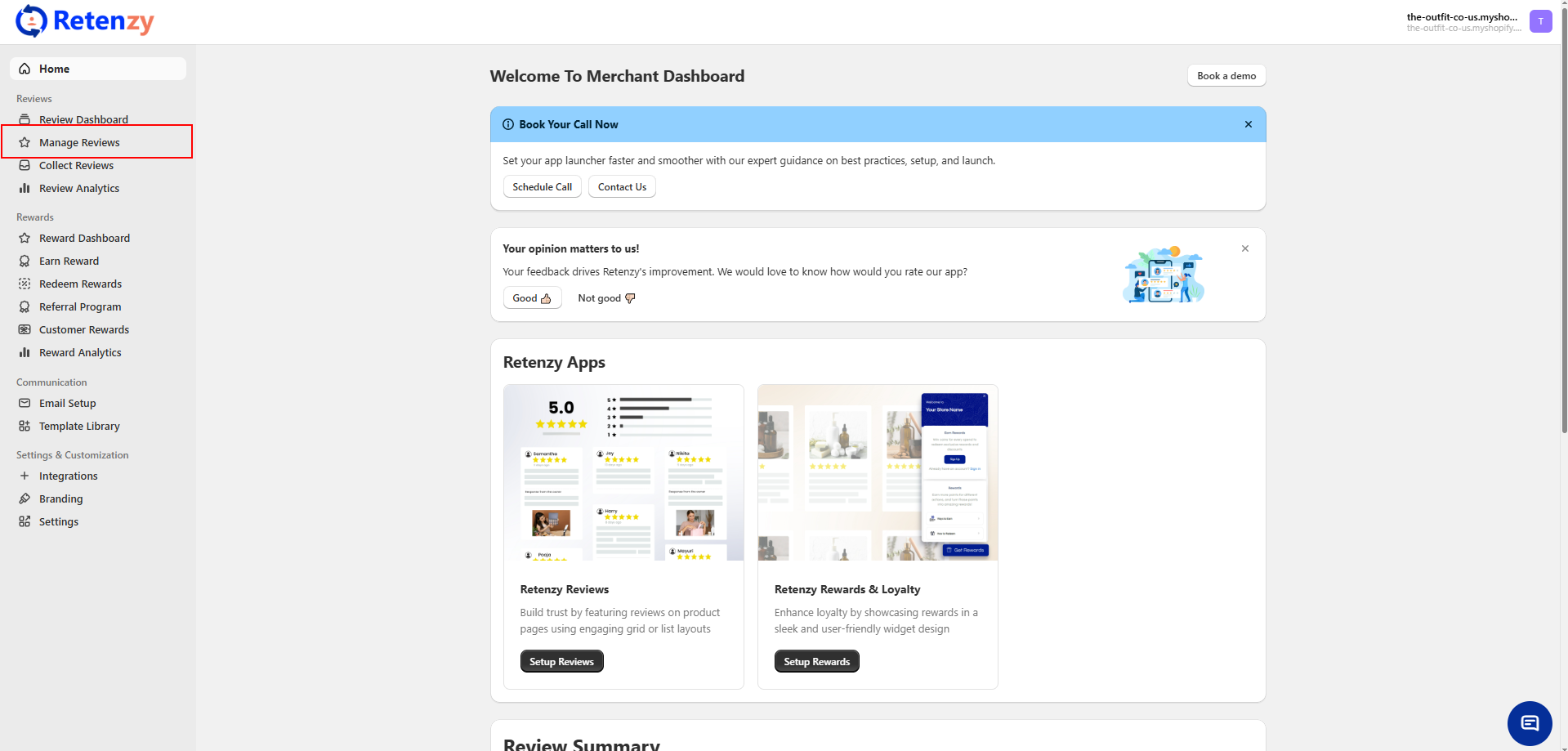Viewport: 1568px width, 751px height.
Task: Click the Retenzy Rewards & Loyalty title
Action: click(847, 589)
